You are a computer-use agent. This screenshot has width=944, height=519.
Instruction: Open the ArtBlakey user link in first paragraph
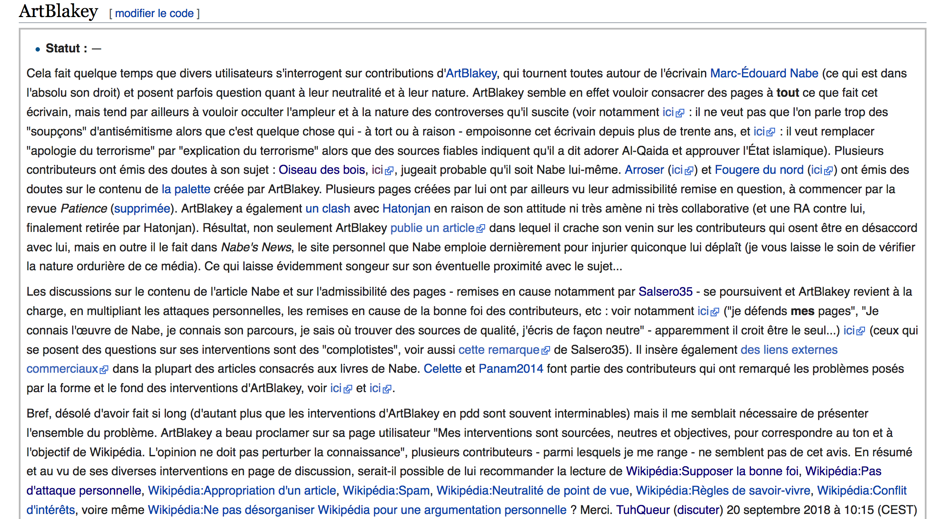(471, 73)
